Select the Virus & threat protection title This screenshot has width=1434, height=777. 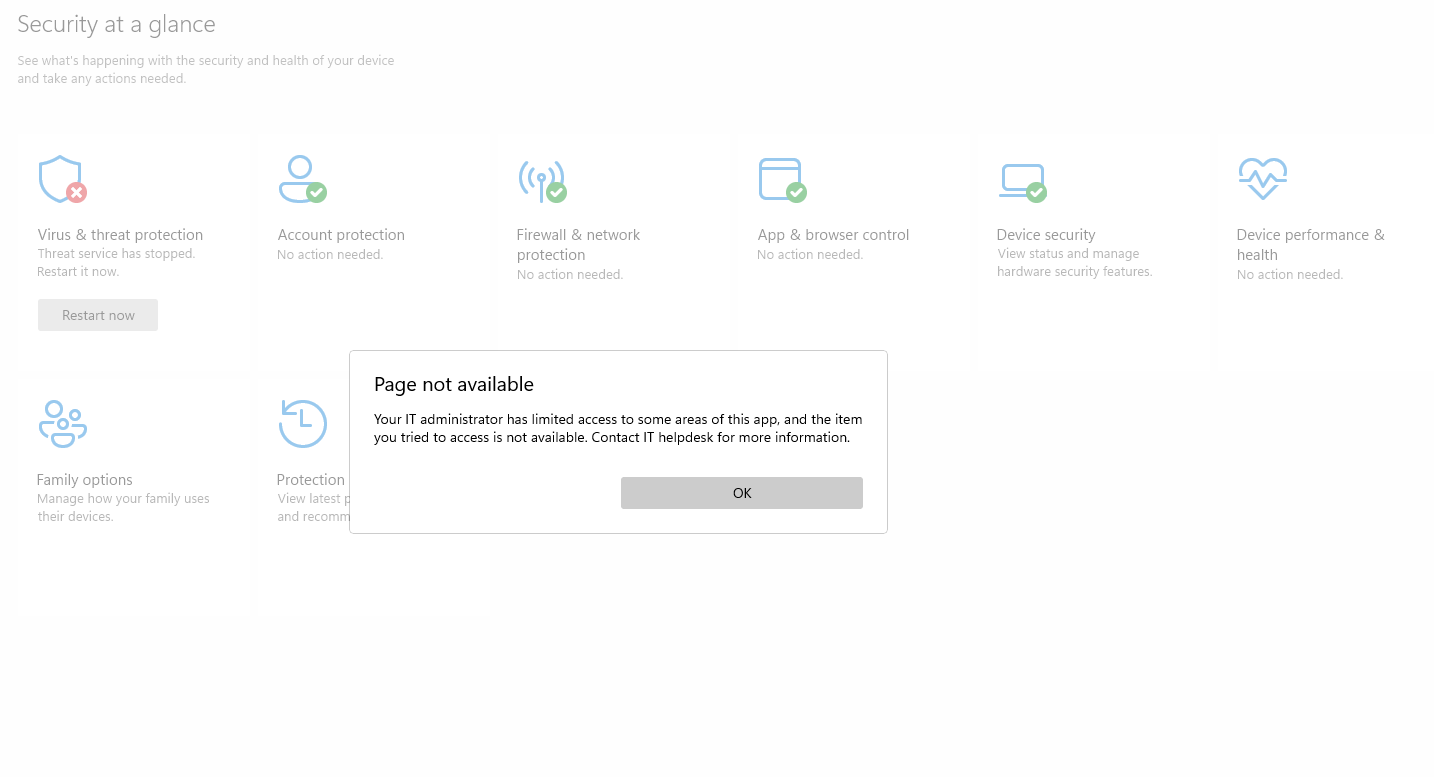pyautogui.click(x=120, y=235)
